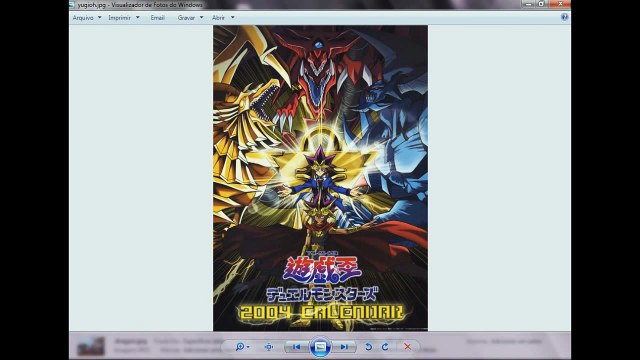Screen dimensions: 640x360
Task: Open the help icon in the toolbar
Action: (564, 17)
